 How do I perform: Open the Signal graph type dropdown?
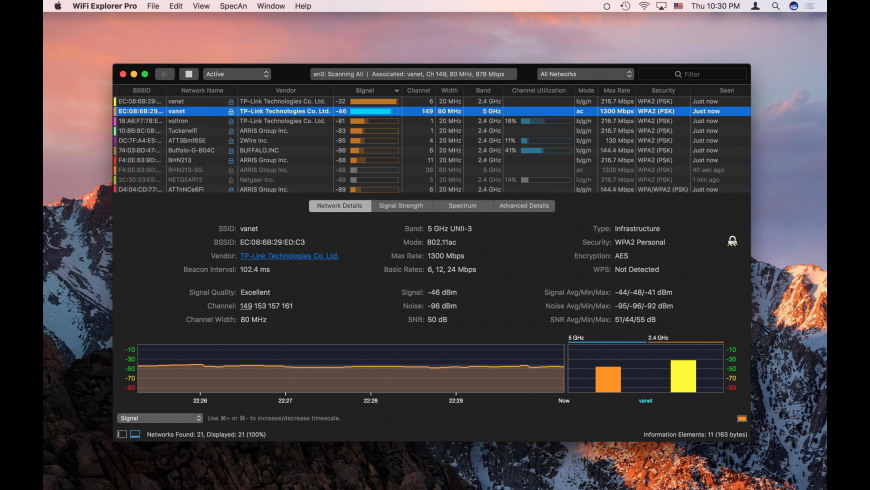[160, 418]
